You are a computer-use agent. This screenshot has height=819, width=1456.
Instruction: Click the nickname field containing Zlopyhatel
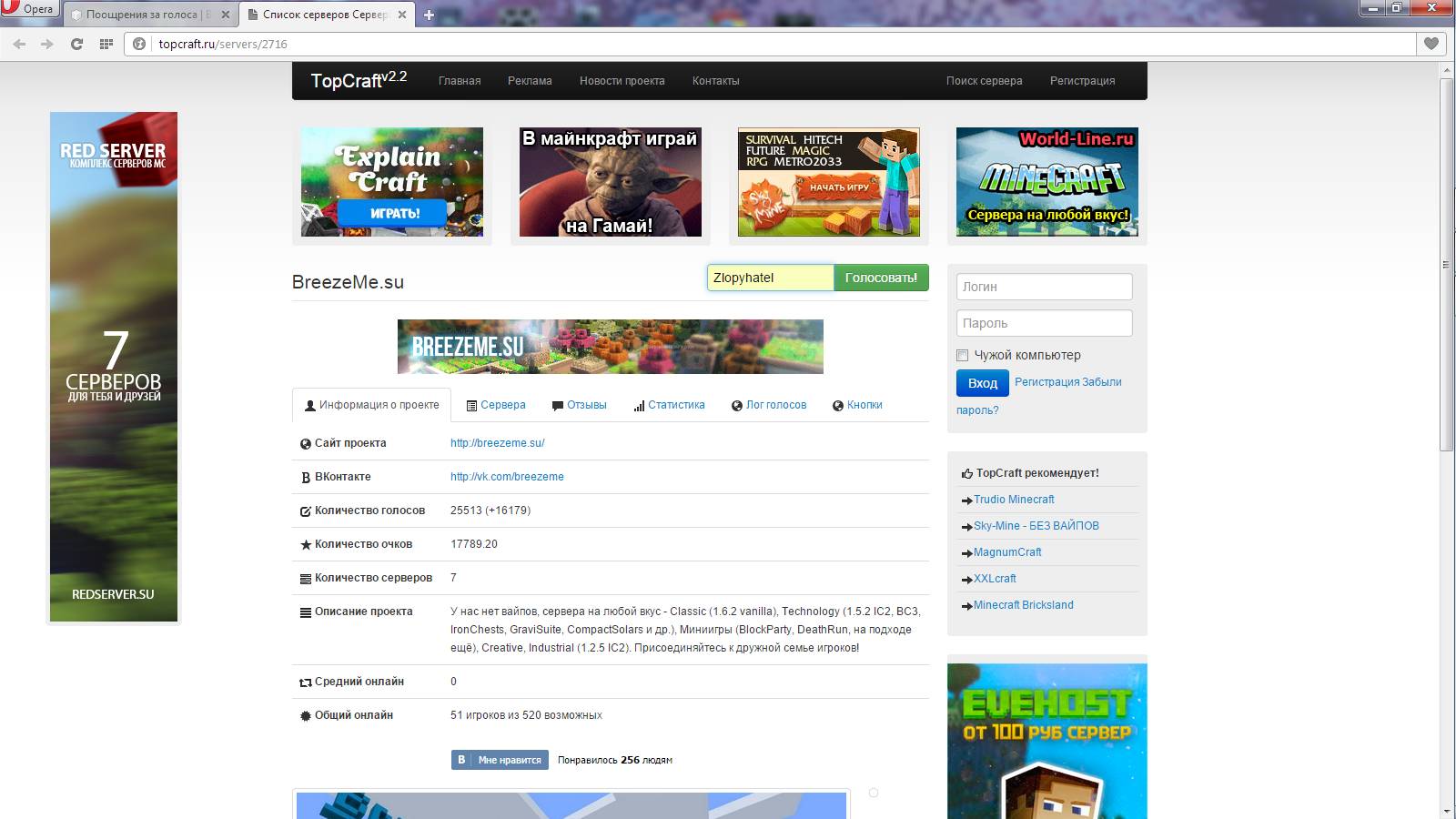[x=770, y=278]
